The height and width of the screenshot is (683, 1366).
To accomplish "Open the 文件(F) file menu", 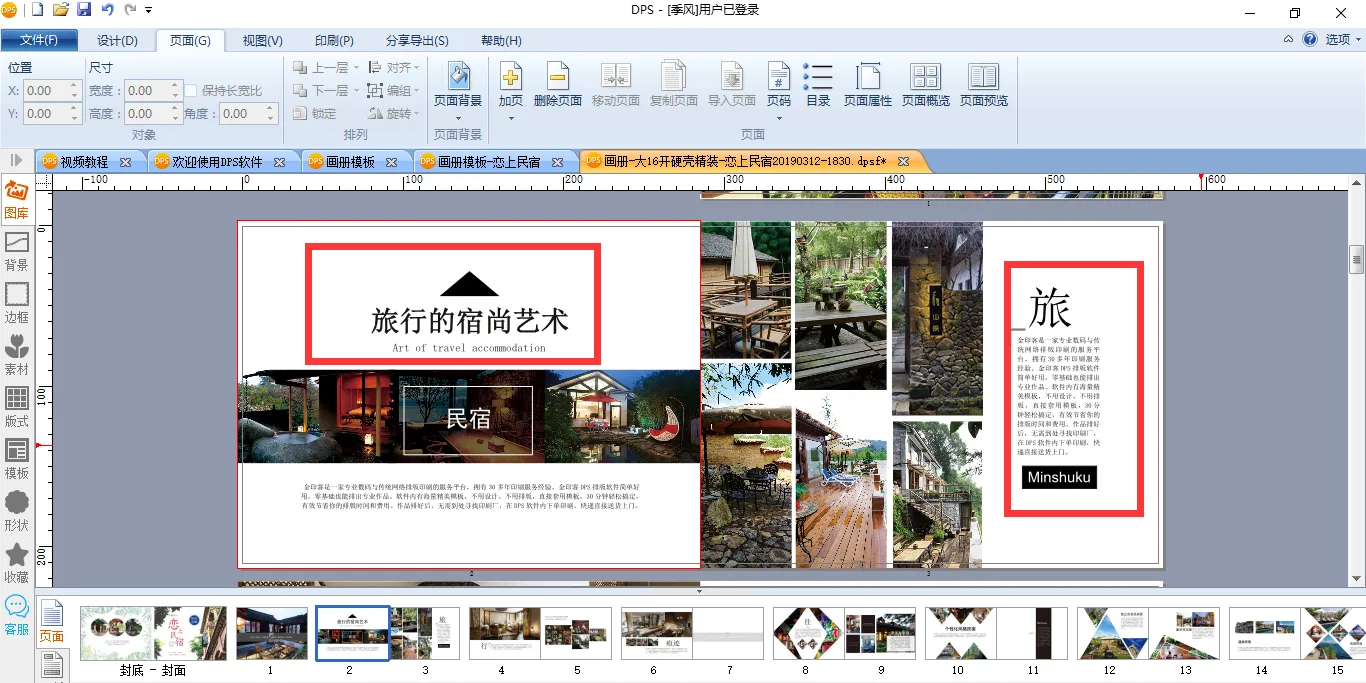I will pyautogui.click(x=39, y=41).
